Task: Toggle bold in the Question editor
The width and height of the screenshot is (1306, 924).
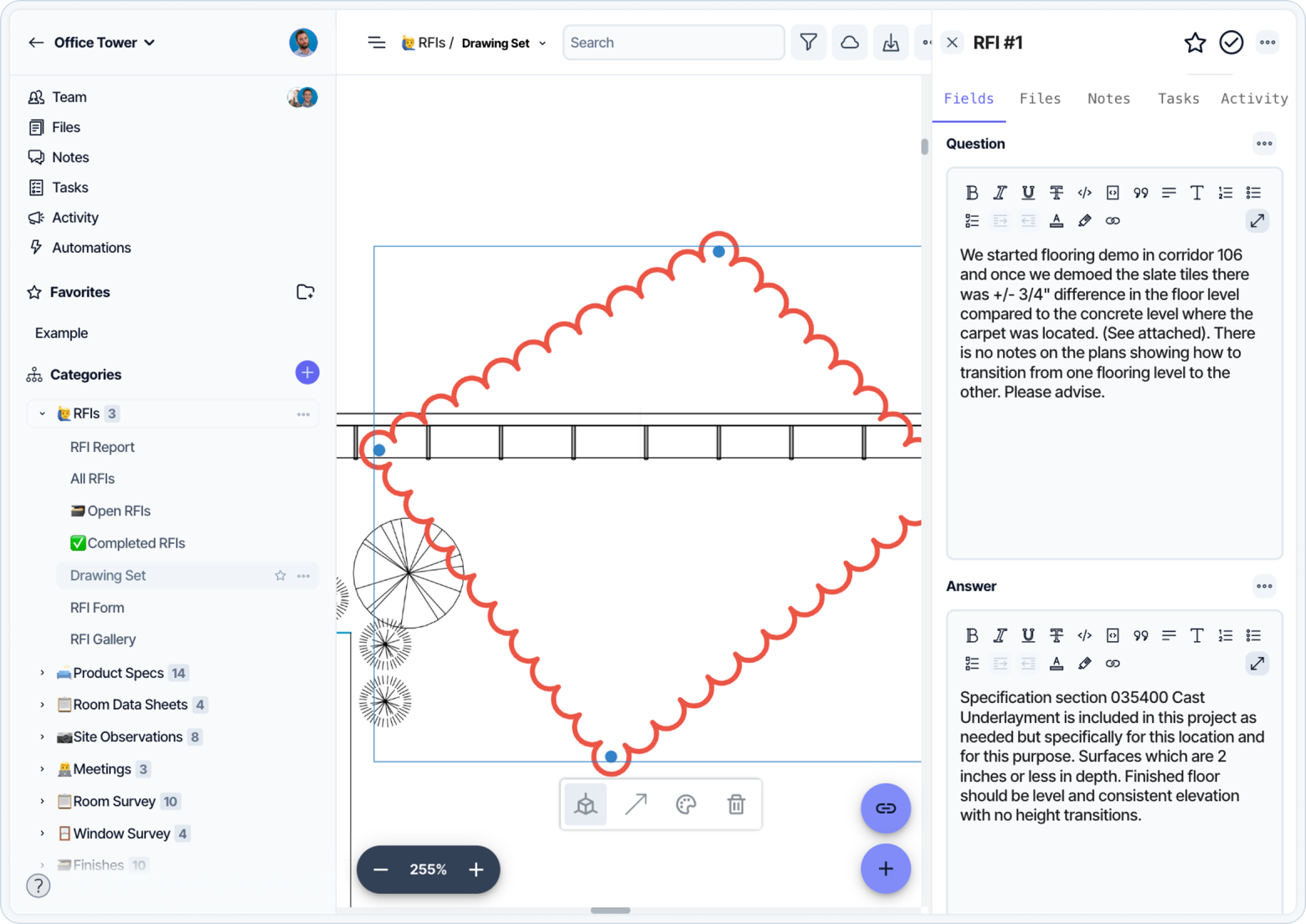Action: (972, 193)
